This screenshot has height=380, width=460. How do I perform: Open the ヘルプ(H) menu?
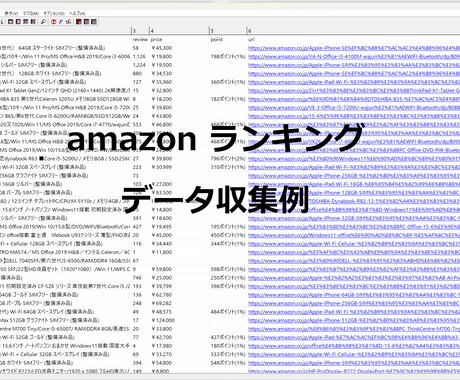click(x=77, y=13)
